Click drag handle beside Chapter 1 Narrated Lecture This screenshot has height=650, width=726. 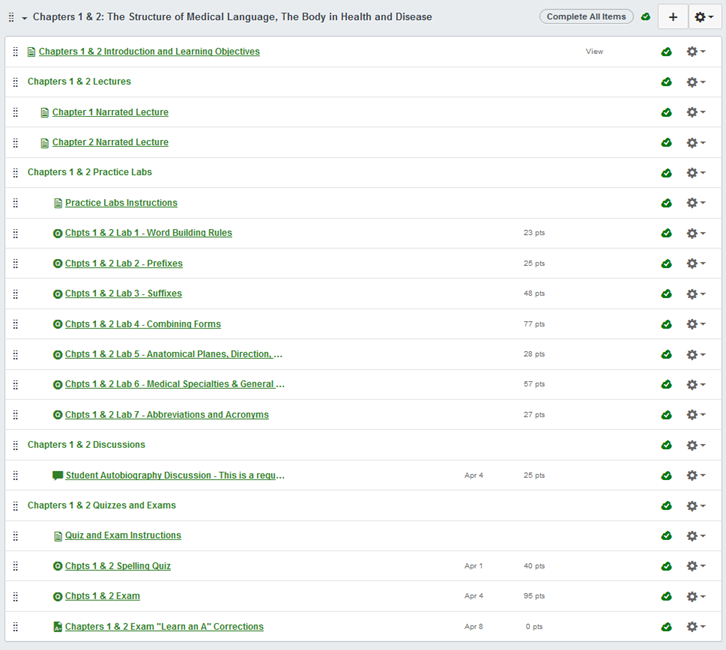click(x=15, y=112)
